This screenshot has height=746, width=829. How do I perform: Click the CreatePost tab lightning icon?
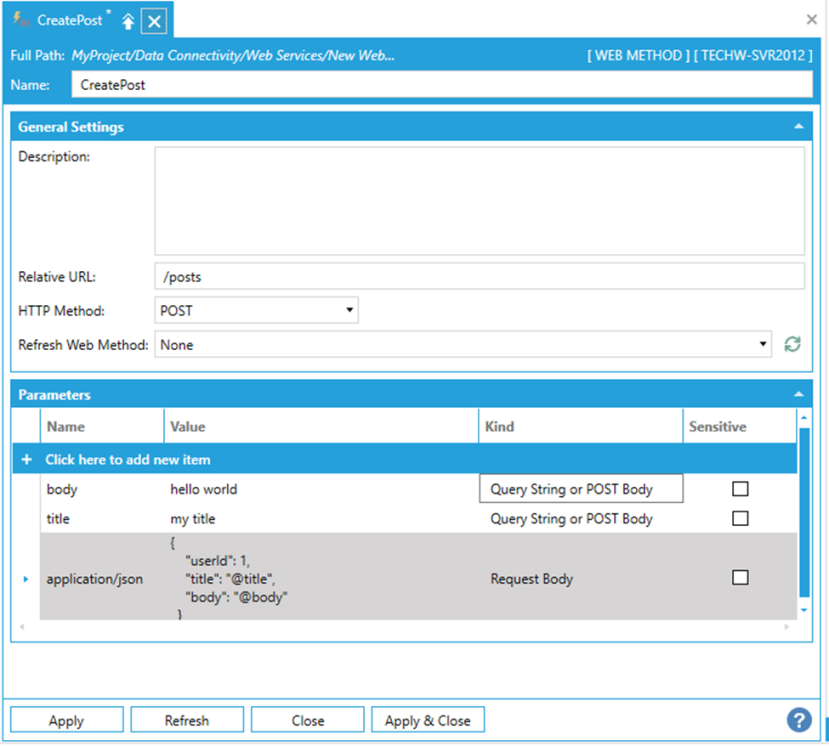(20, 20)
